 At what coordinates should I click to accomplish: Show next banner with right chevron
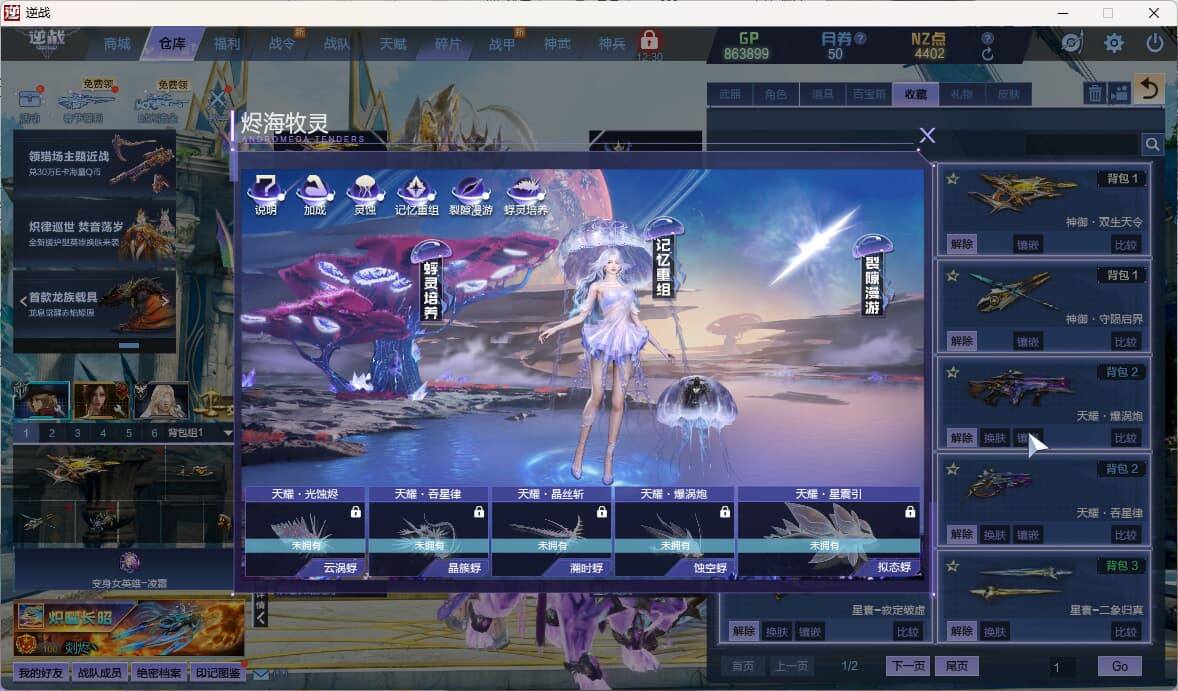point(165,300)
